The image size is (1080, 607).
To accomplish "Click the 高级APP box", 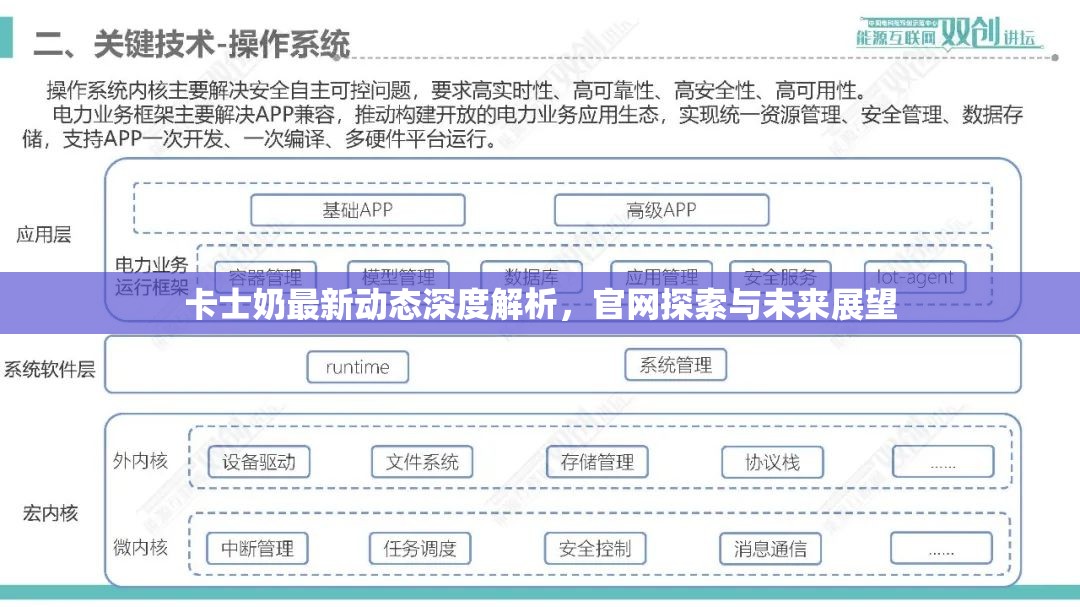I will pos(661,210).
